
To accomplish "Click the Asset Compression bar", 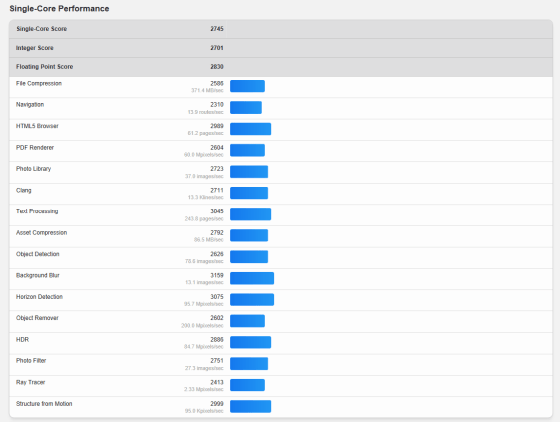I will pyautogui.click(x=249, y=235).
